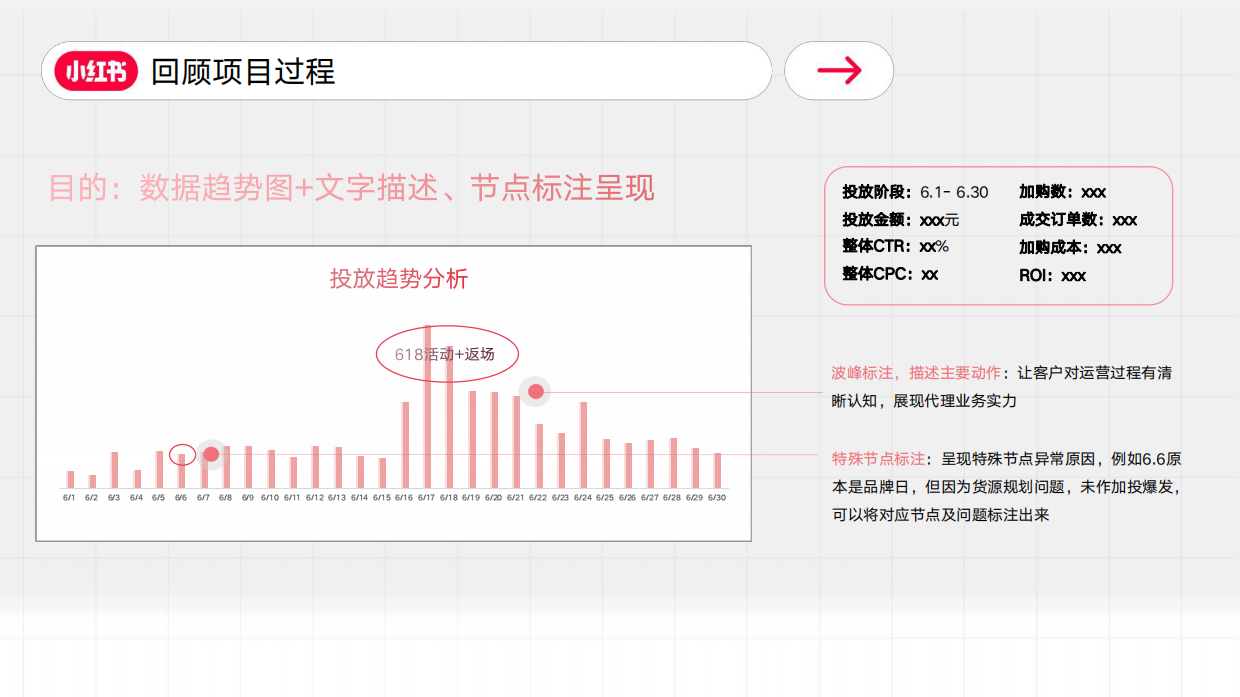
Task: Click the text line starting 本是品牌日
Action: coord(1007,487)
